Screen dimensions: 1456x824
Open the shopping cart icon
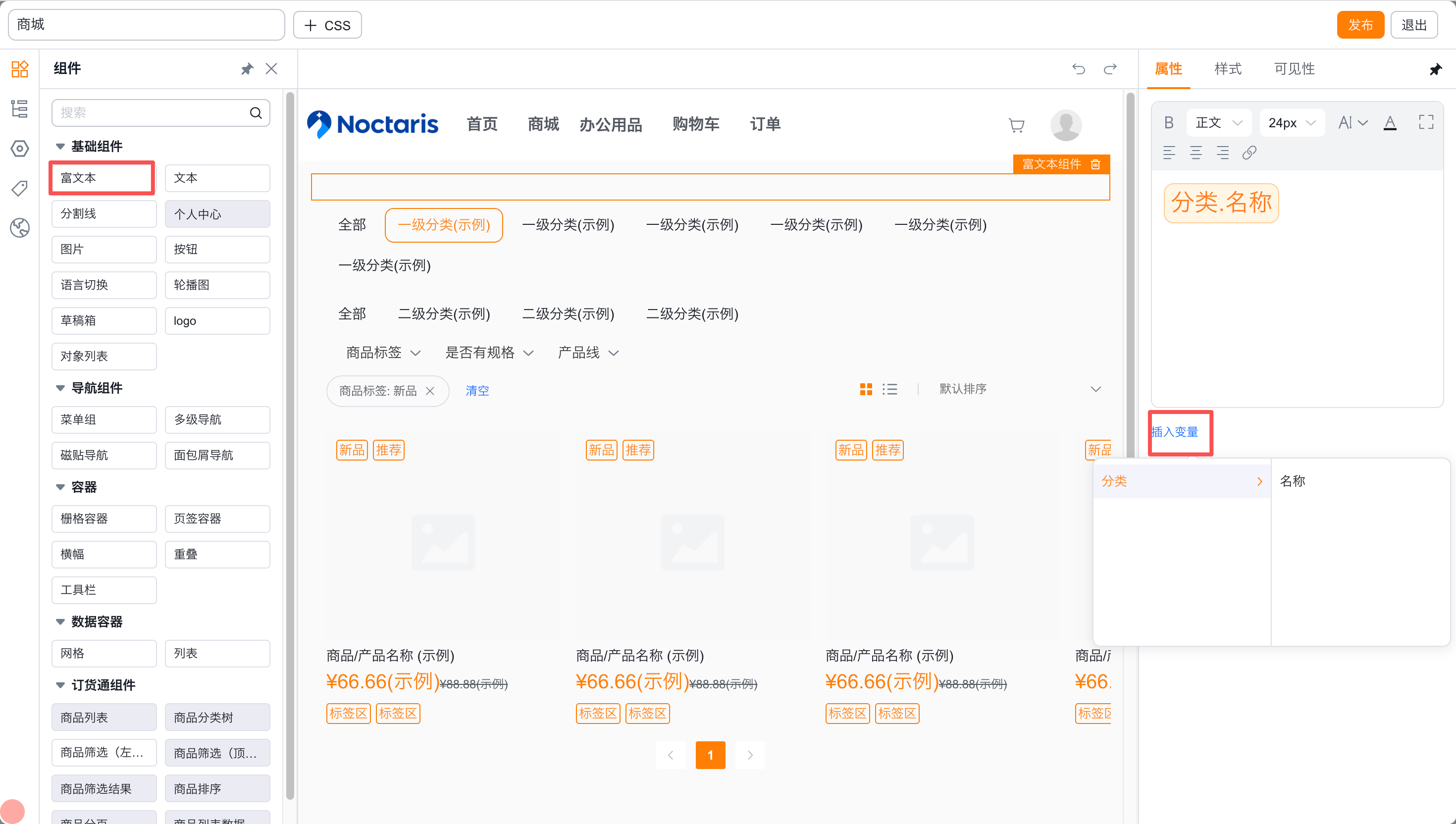tap(1016, 124)
